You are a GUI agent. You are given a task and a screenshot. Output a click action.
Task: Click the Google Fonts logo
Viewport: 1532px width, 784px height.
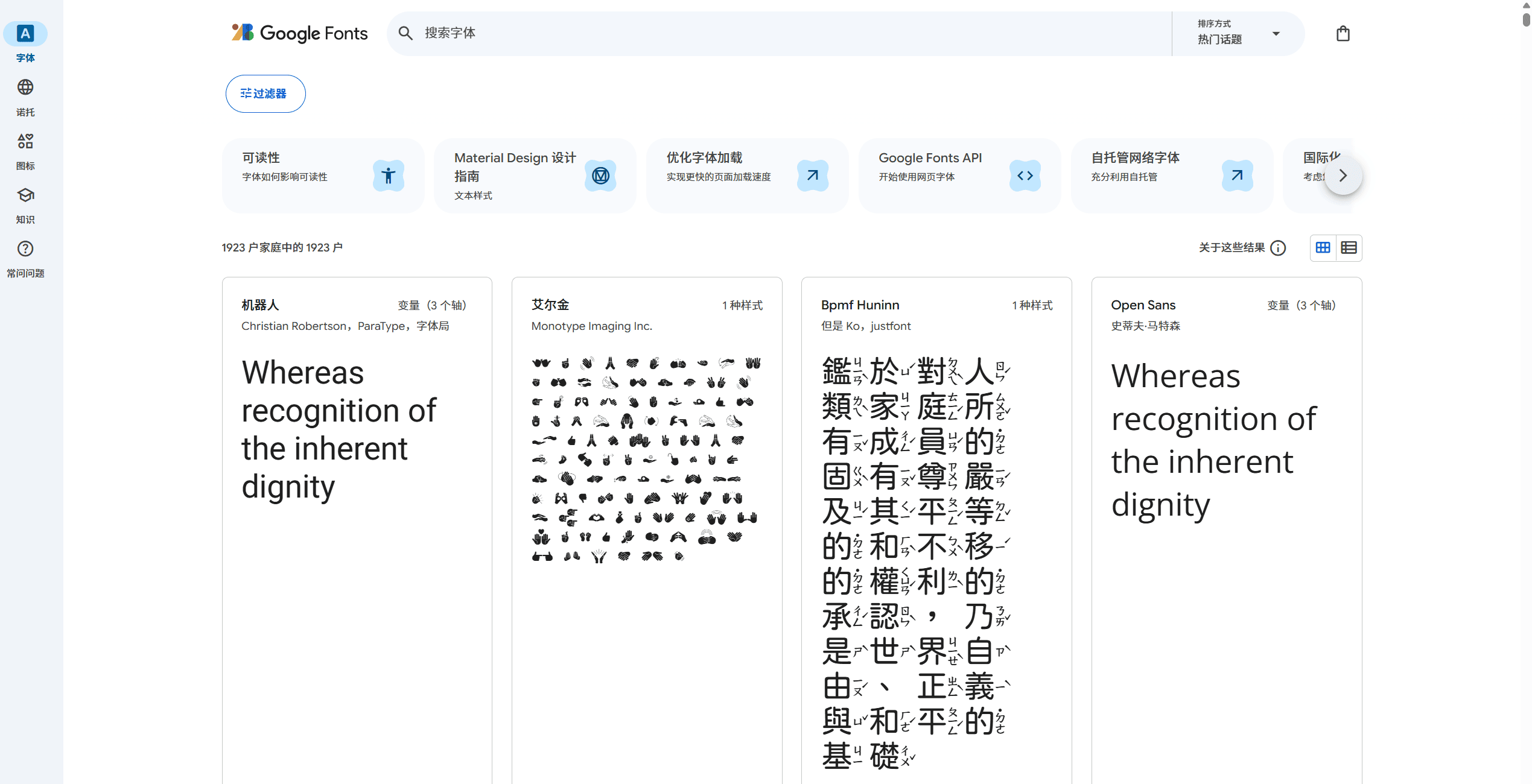click(x=298, y=33)
